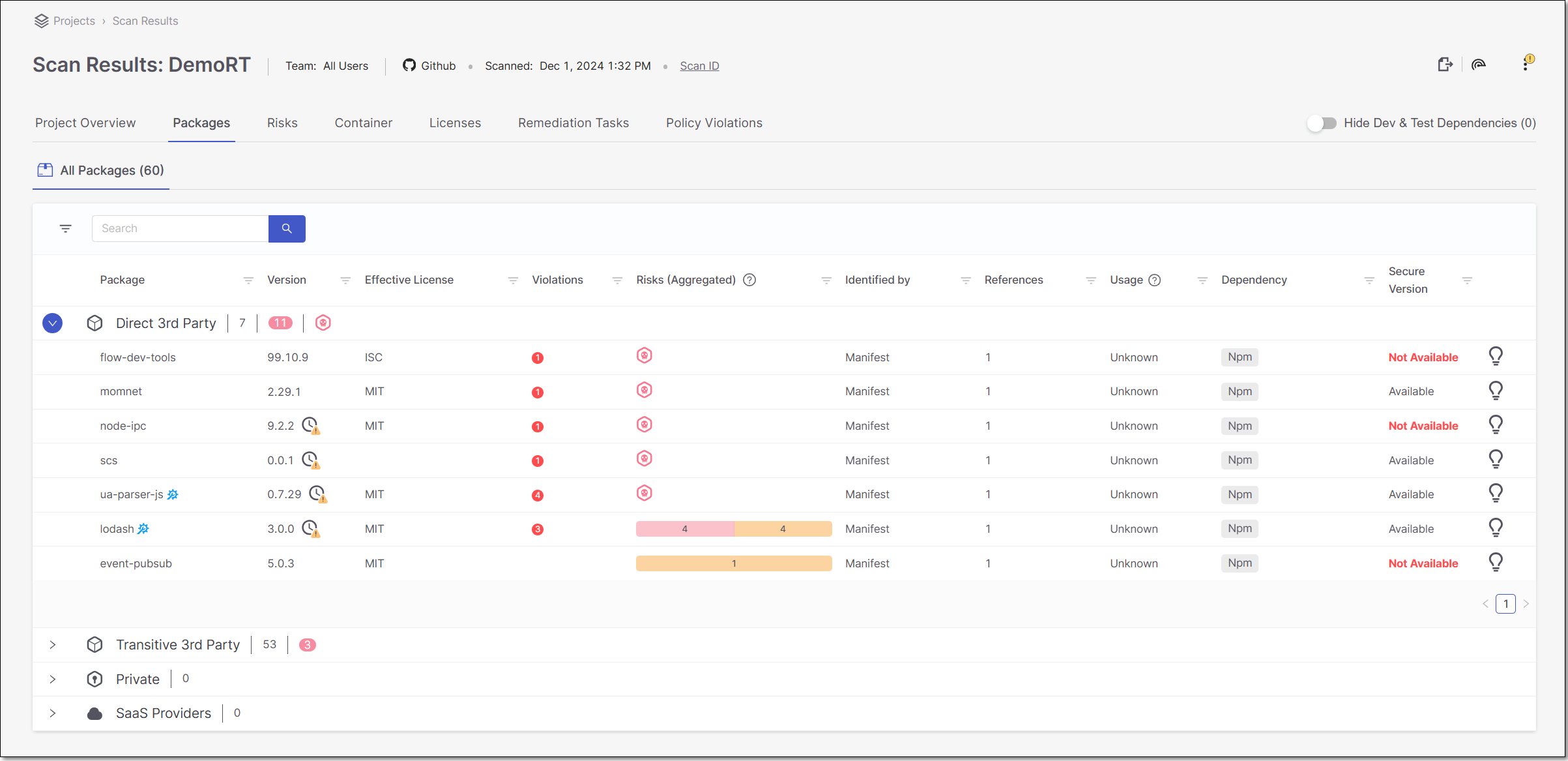Open the Policy Violations tab
The width and height of the screenshot is (1568, 761).
point(714,123)
